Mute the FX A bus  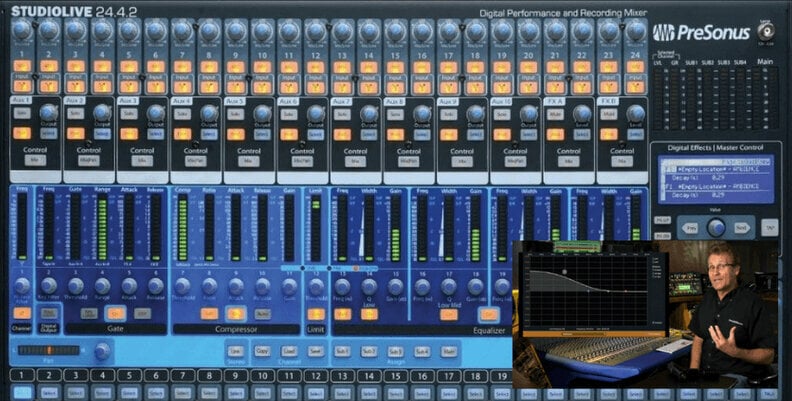pyautogui.click(x=555, y=114)
